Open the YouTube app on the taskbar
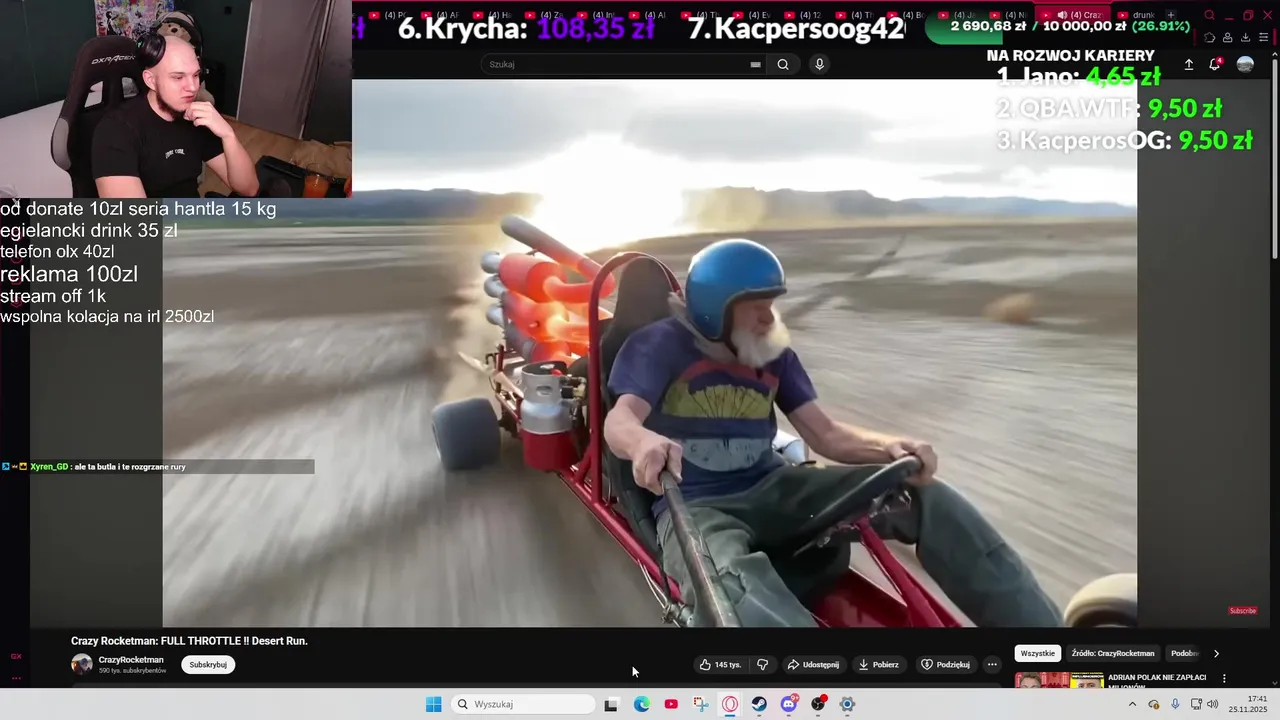Image resolution: width=1280 pixels, height=720 pixels. point(671,704)
